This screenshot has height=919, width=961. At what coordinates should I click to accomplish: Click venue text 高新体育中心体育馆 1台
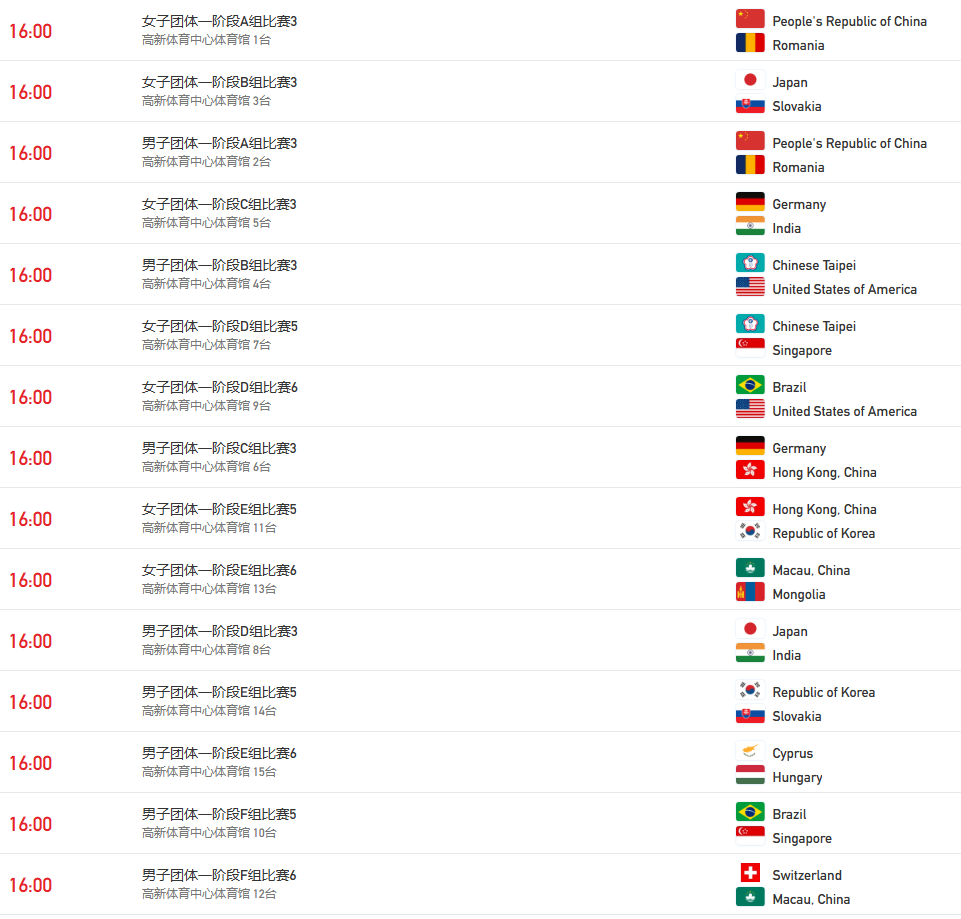[x=206, y=40]
